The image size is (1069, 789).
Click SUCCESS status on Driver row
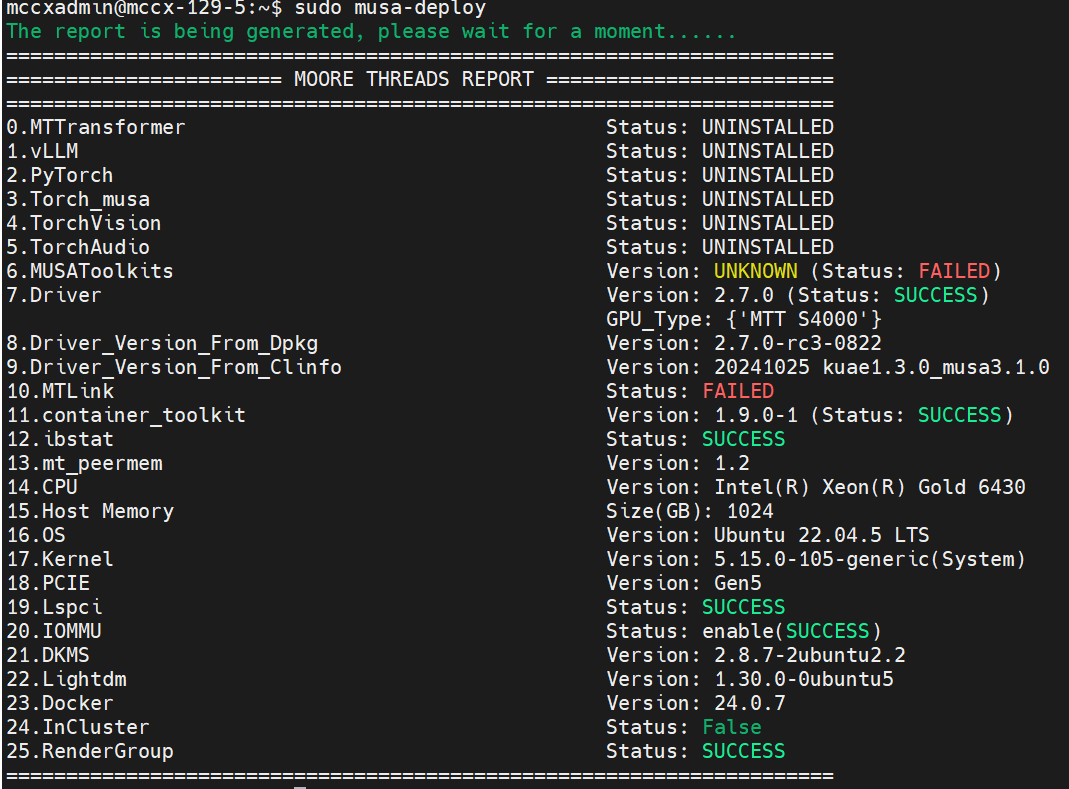pyautogui.click(x=935, y=295)
